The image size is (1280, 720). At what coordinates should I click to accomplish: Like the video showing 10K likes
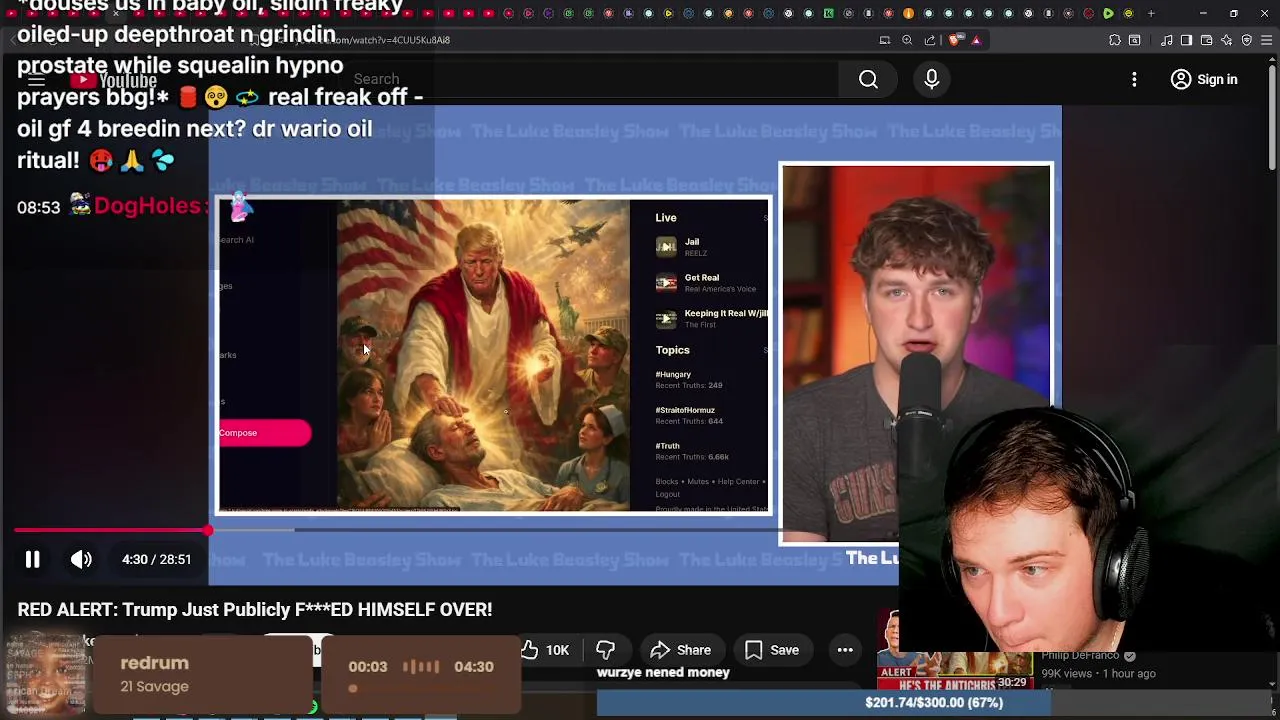click(545, 650)
